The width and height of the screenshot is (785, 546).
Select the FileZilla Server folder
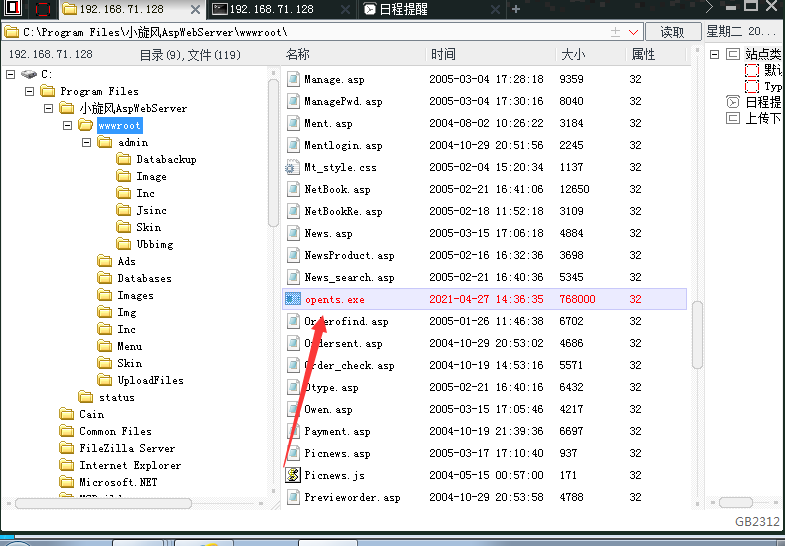[127, 448]
